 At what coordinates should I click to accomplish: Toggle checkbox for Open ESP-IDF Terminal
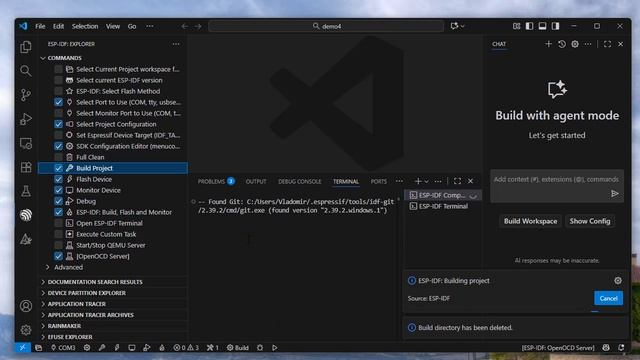tap(58, 223)
